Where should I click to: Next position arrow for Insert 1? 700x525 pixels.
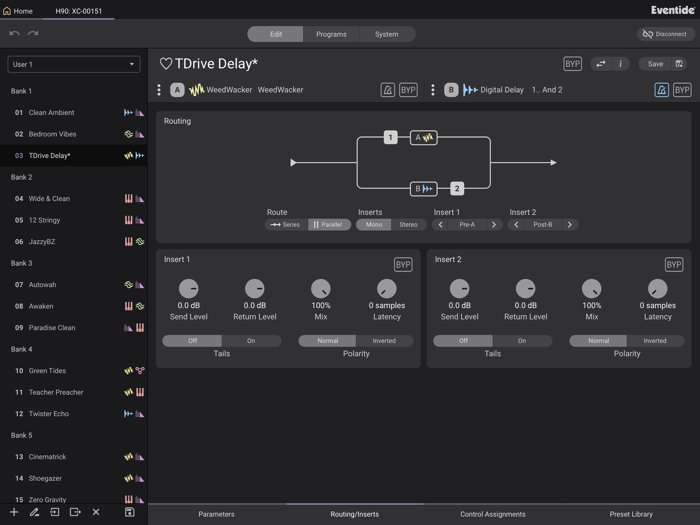point(494,225)
